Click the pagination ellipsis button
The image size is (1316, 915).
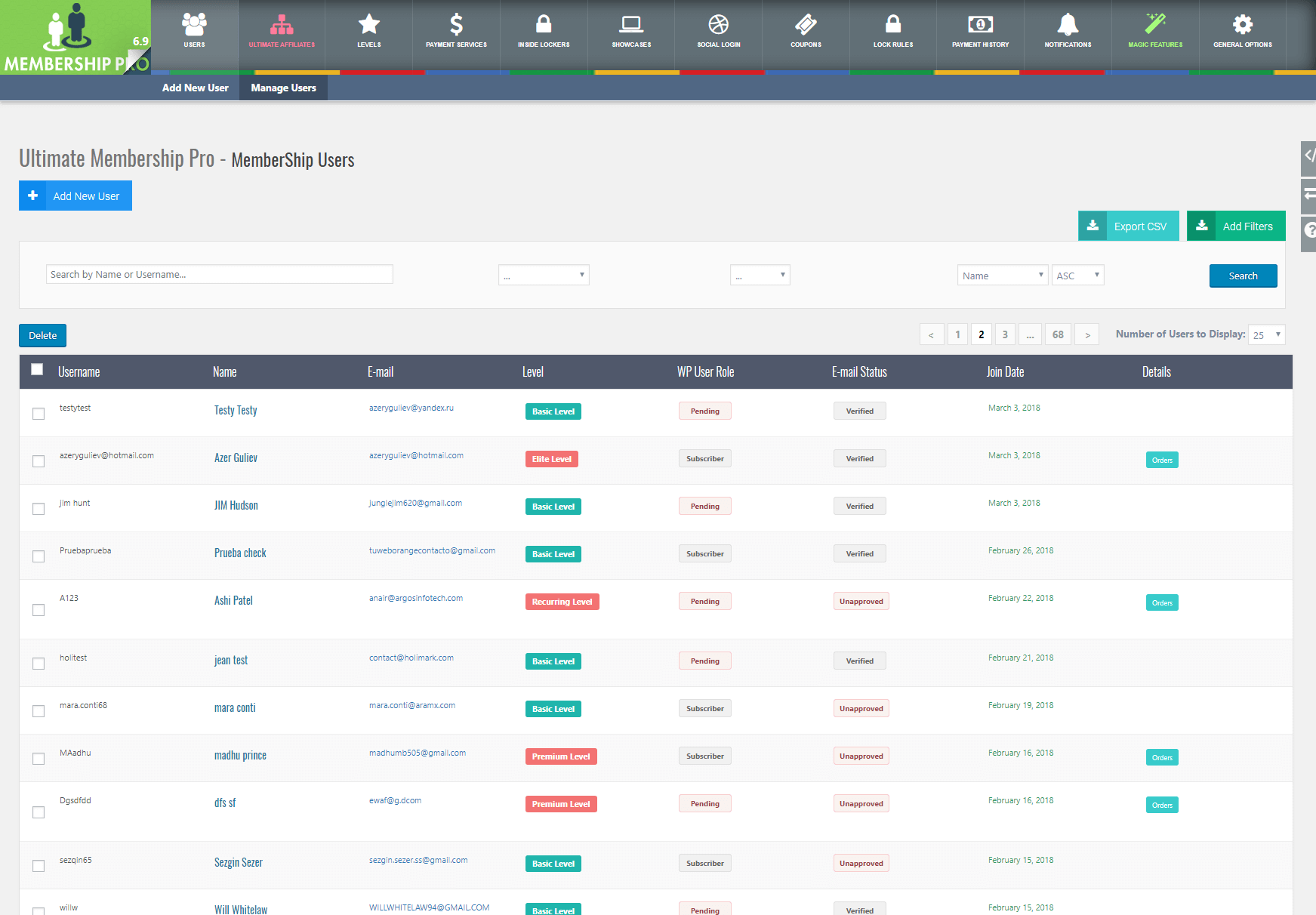[1030, 334]
